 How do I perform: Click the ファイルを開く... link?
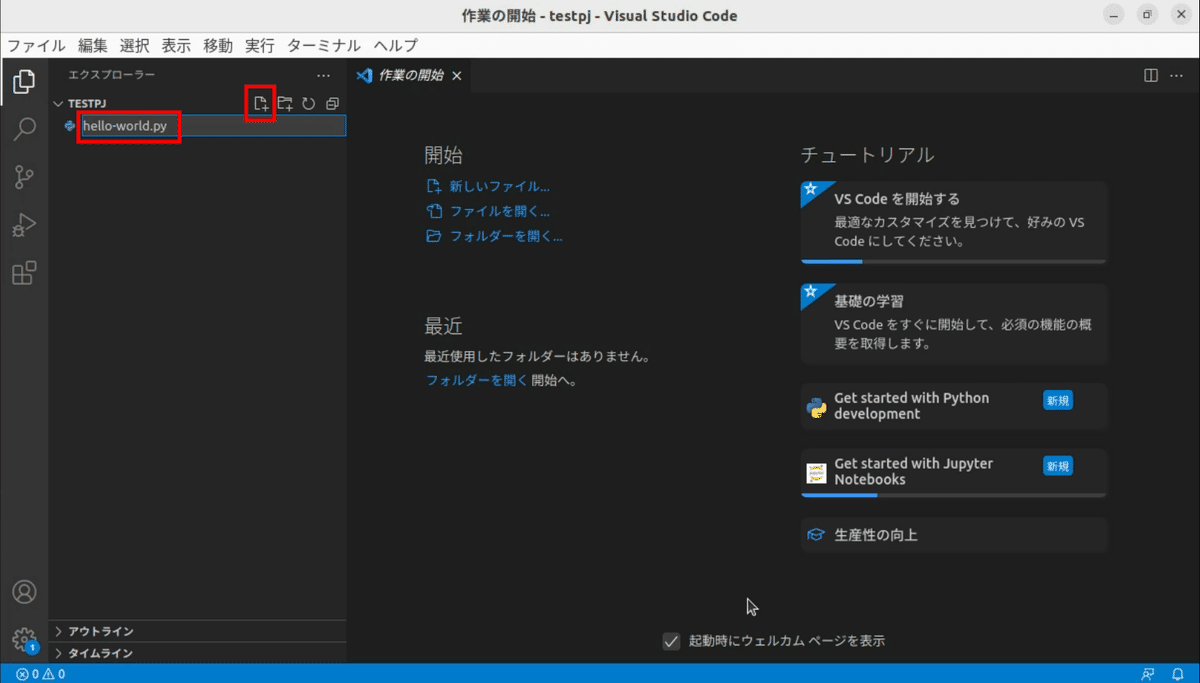coord(499,211)
